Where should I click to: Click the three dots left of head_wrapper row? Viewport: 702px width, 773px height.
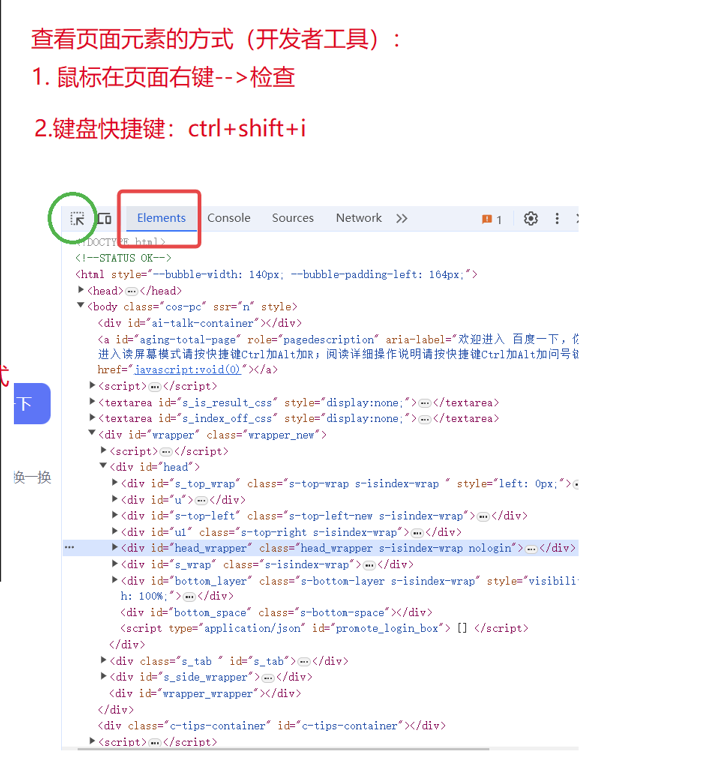click(70, 547)
